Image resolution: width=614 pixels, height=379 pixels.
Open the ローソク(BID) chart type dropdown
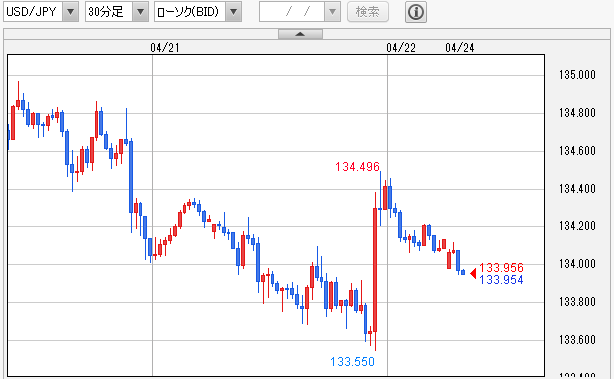point(197,12)
